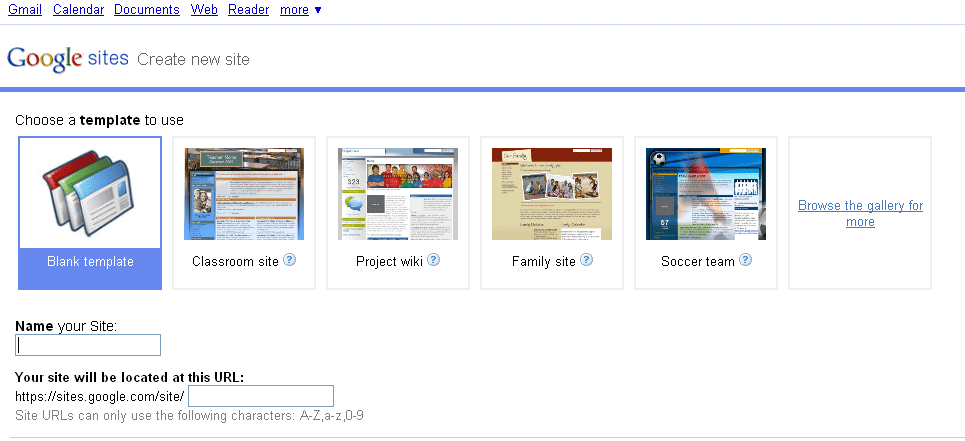Open Reader link
Screen dimensions: 965x441
pyautogui.click(x=249, y=10)
